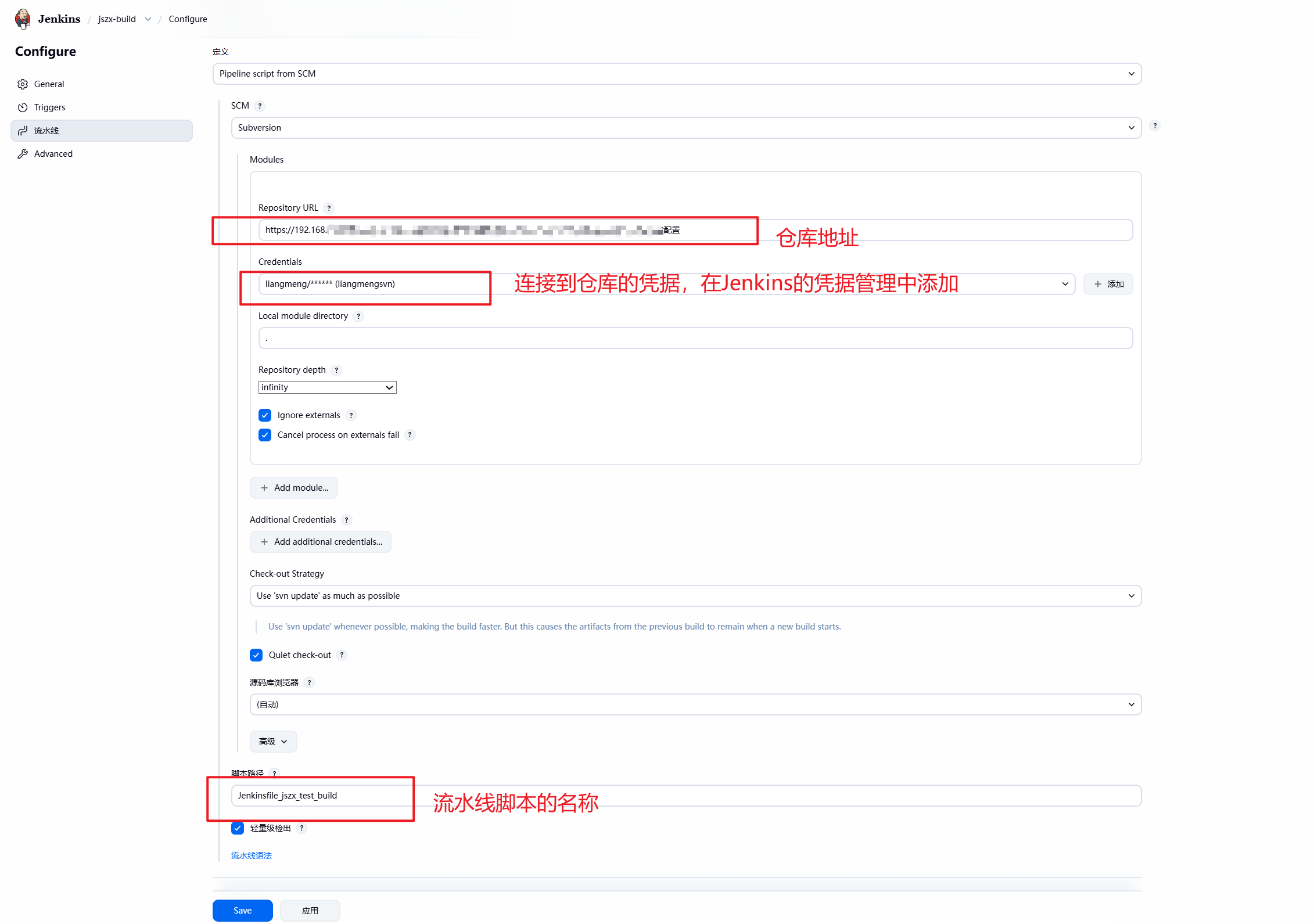Click help icon next to Repository depth
The image size is (1314, 924).
(336, 370)
